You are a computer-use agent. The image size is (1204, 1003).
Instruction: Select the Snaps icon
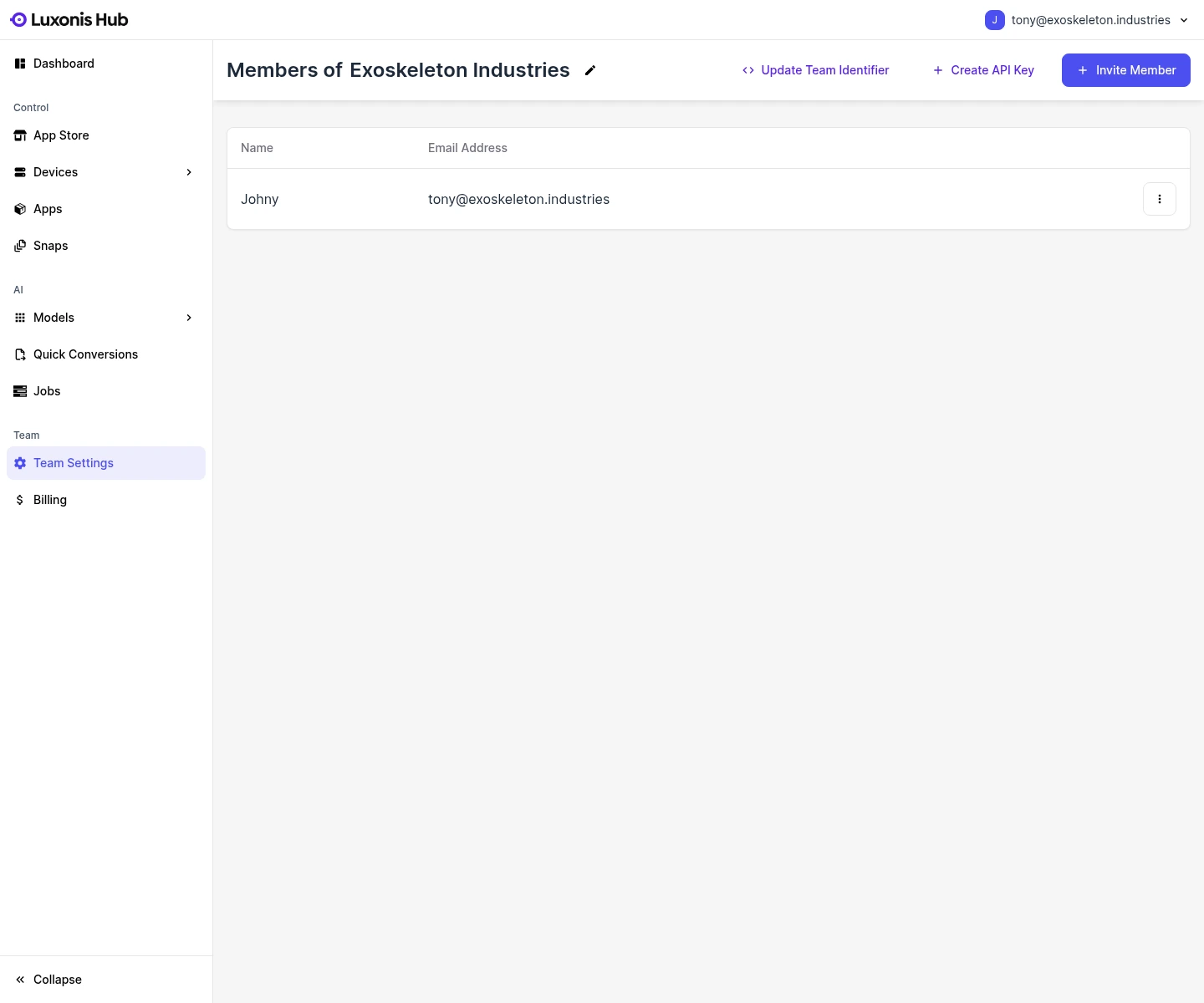coord(20,246)
